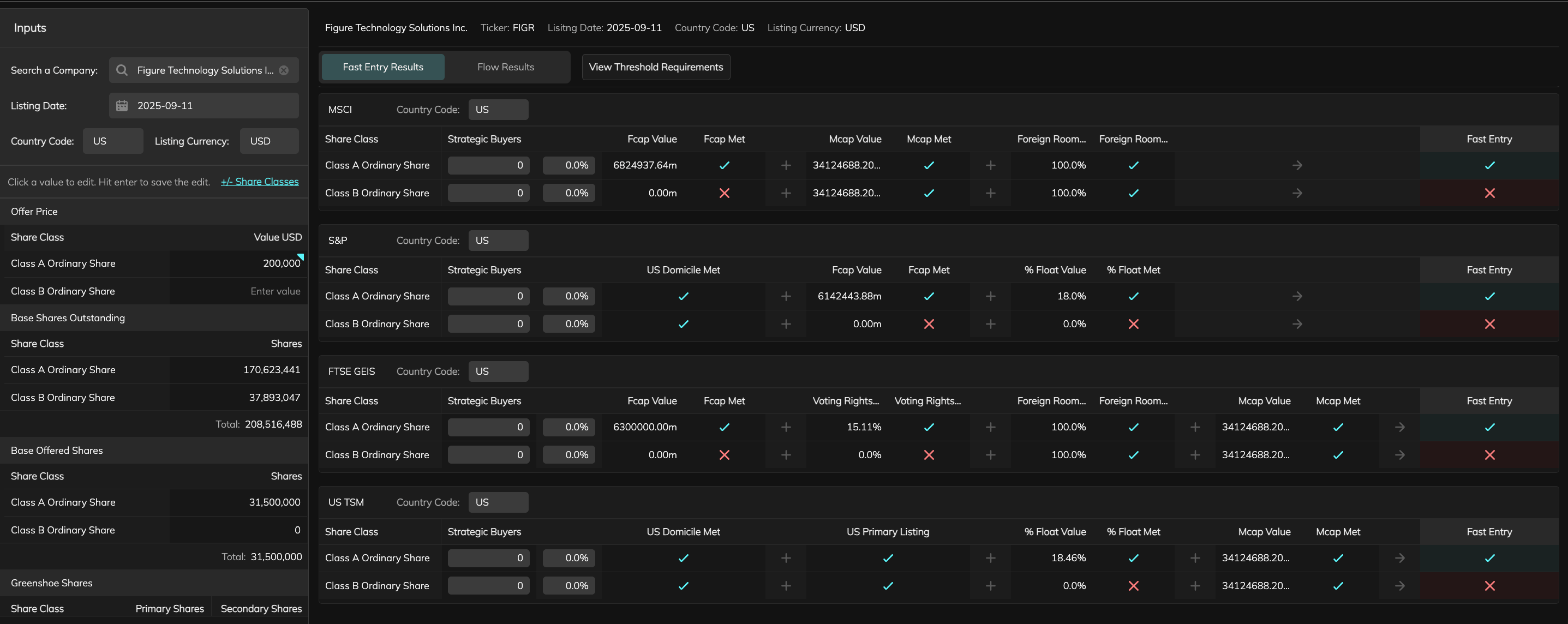Click the red X in US TSM Class B Fast Entry
The image size is (1568, 624).
1489,586
